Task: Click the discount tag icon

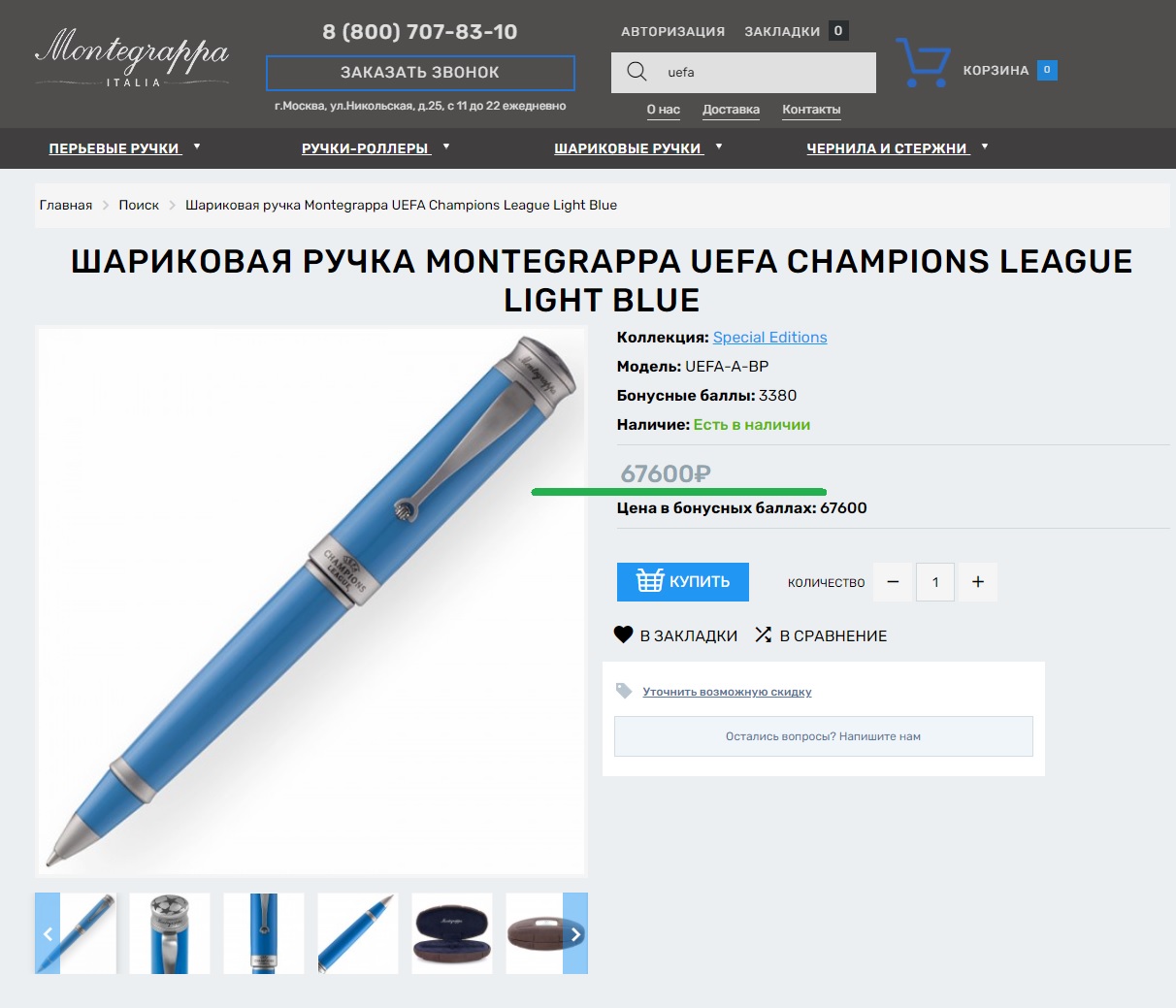Action: pos(624,691)
